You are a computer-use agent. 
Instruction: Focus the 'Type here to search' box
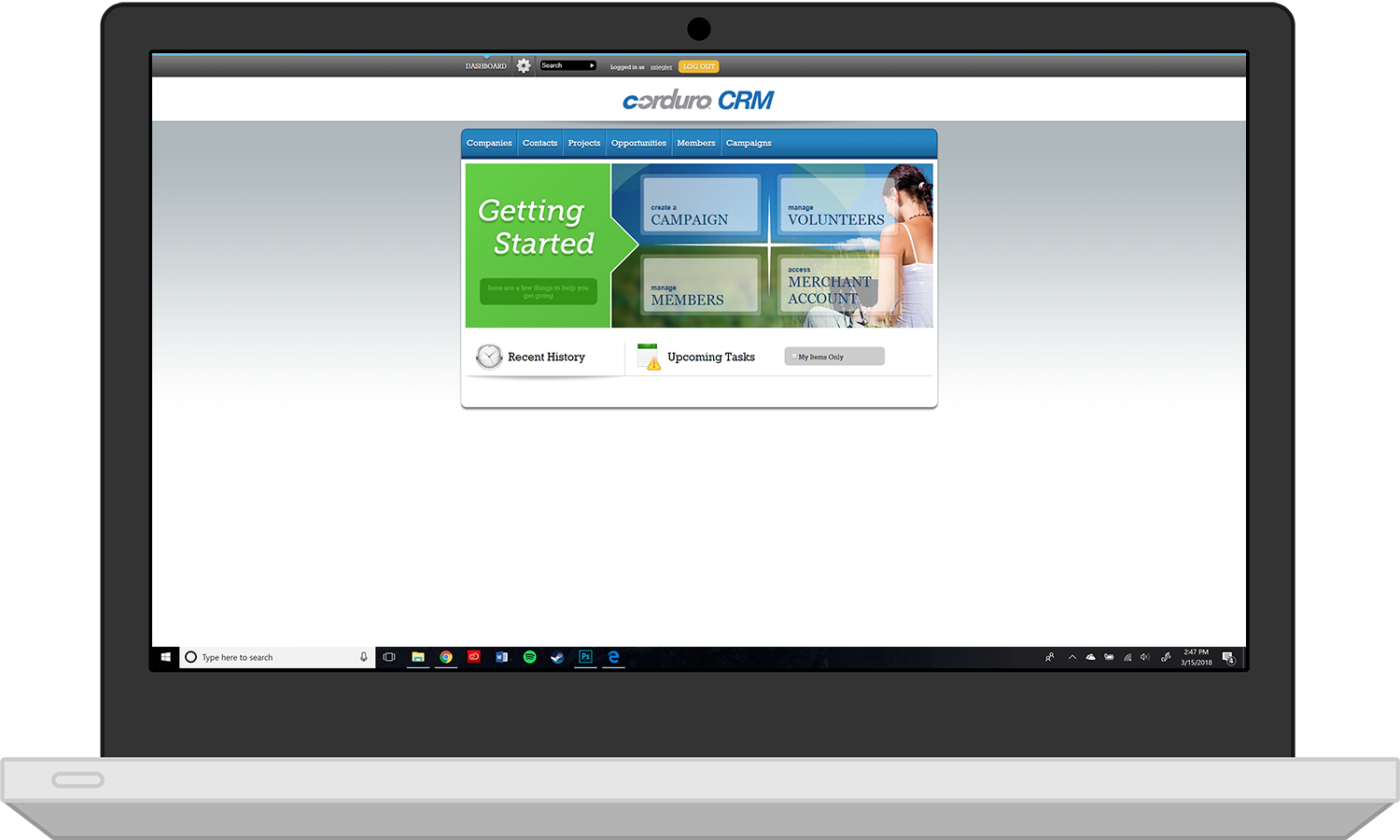click(x=277, y=657)
